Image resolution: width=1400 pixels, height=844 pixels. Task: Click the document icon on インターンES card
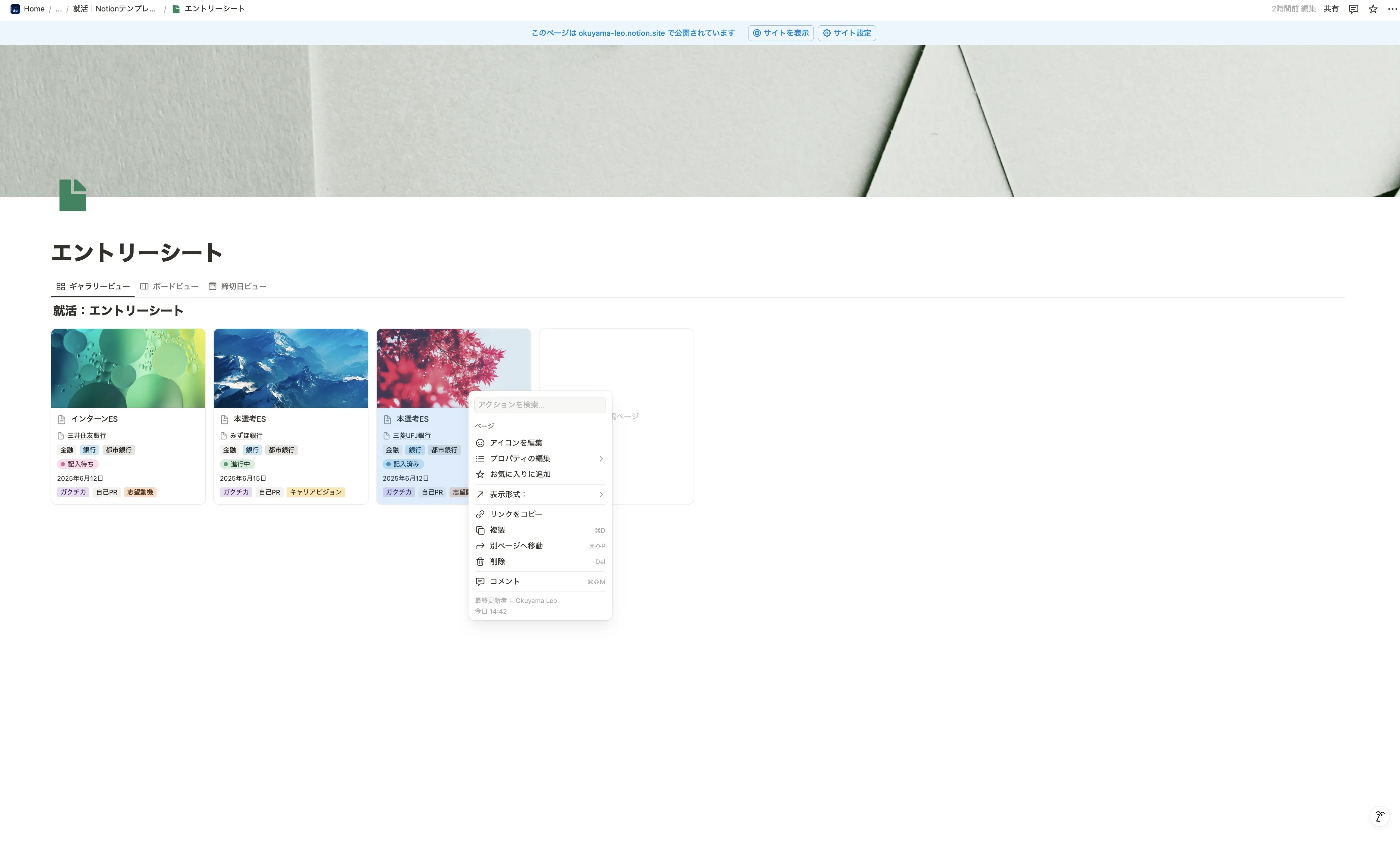(61, 419)
